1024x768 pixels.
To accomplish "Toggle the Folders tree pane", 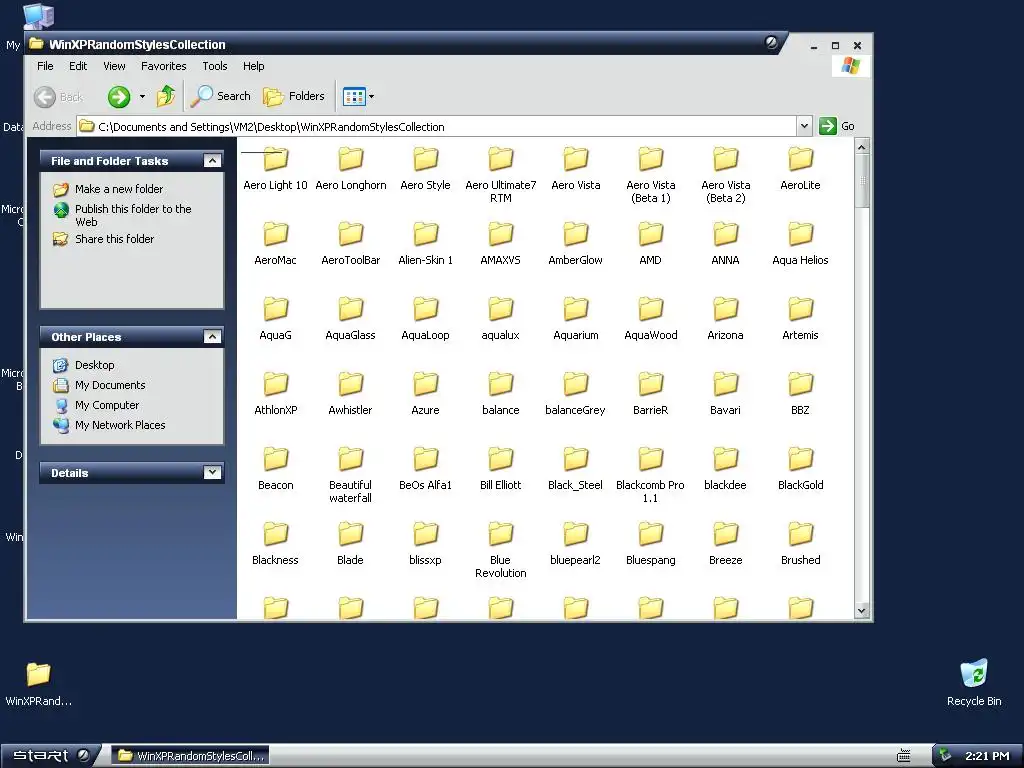I will click(x=294, y=97).
